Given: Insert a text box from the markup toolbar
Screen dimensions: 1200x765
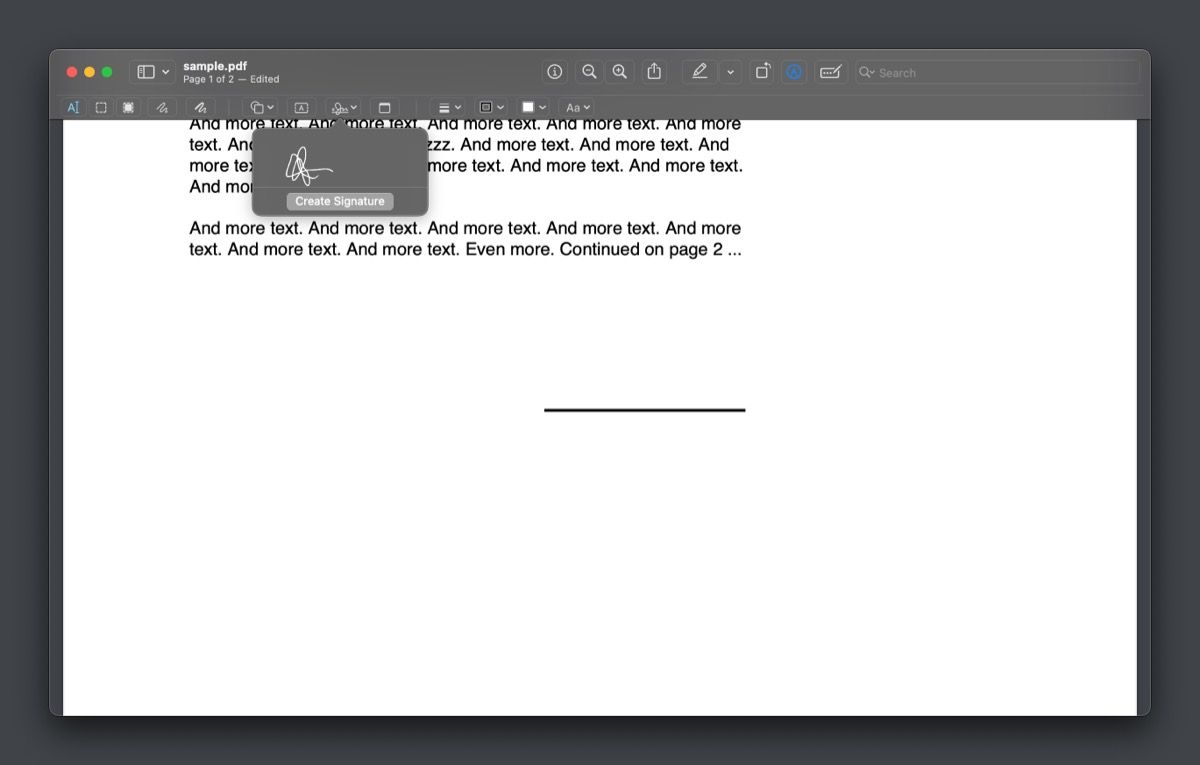Looking at the screenshot, I should (301, 107).
